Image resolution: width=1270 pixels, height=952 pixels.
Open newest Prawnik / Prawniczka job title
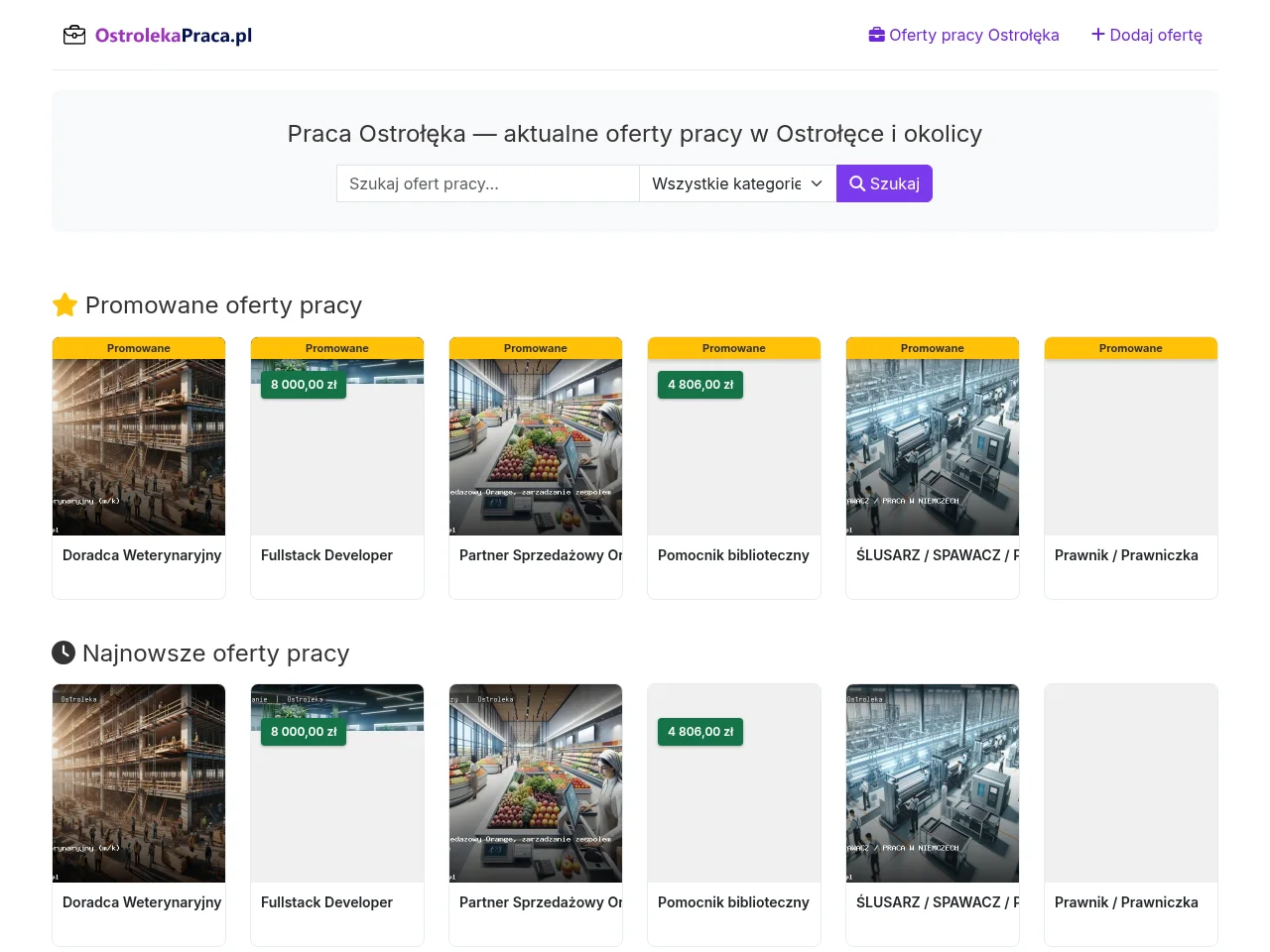pyautogui.click(x=1126, y=902)
